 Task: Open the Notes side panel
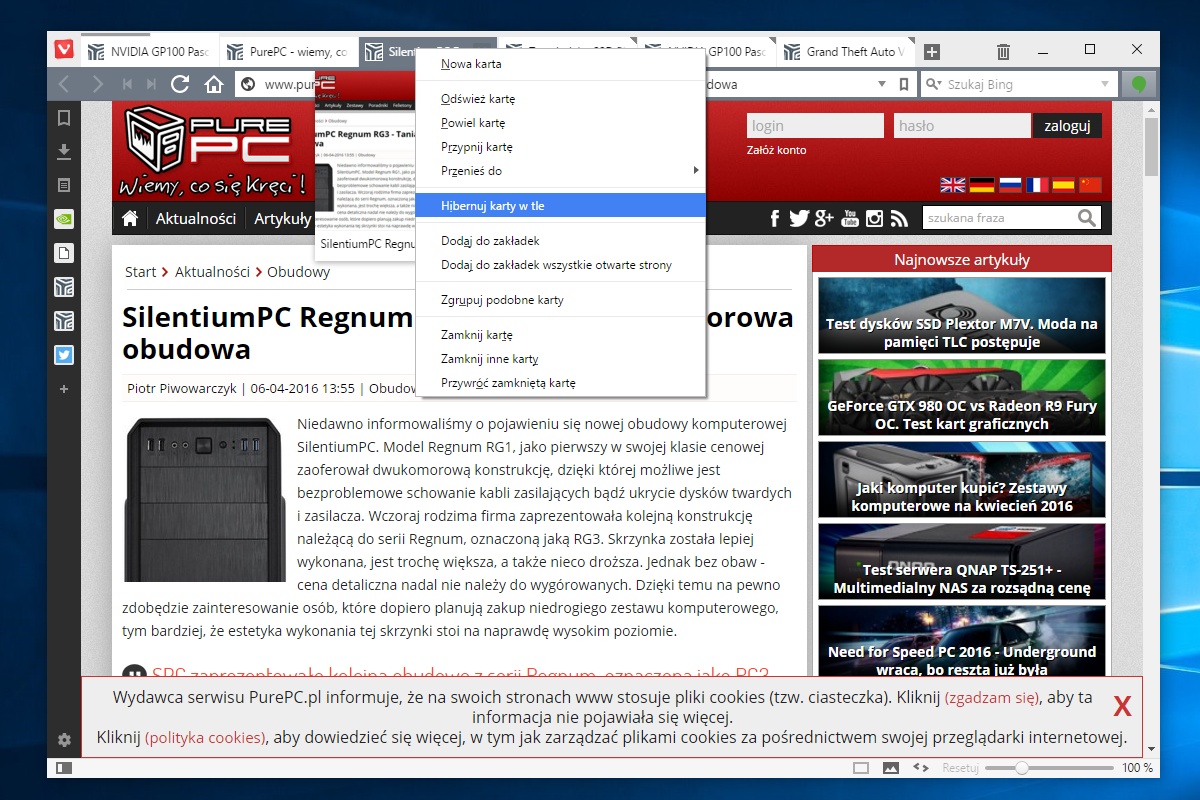click(64, 185)
